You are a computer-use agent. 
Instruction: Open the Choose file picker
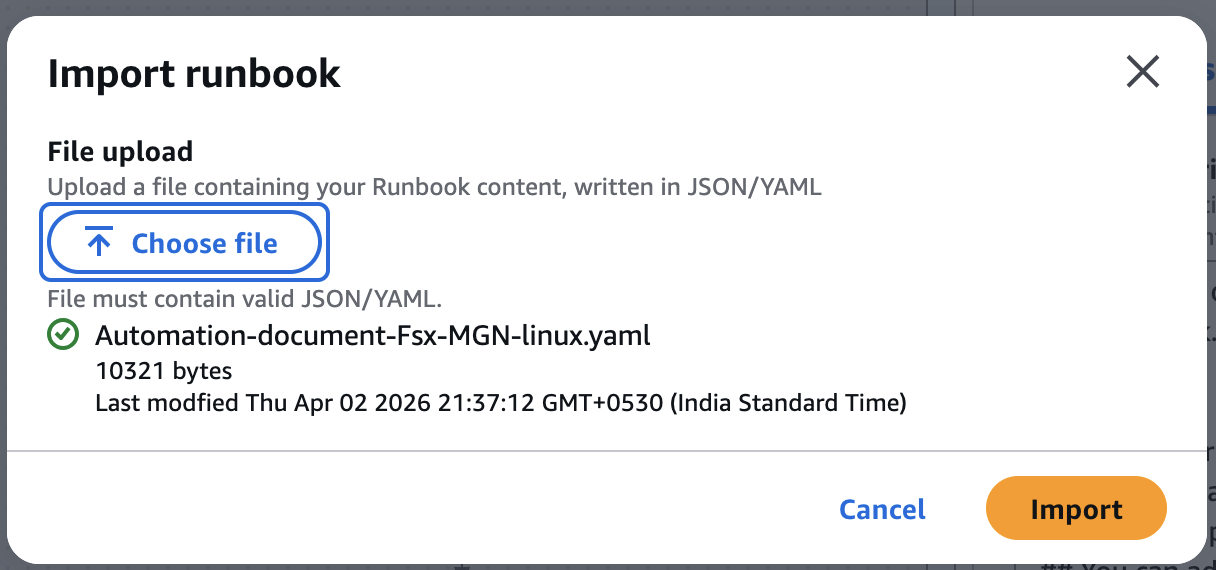point(184,243)
